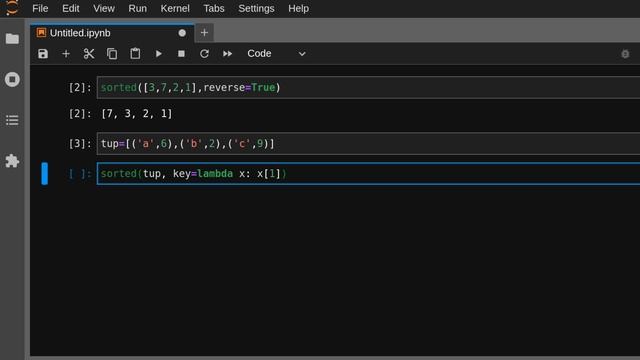
Task: Click in the tup= list definition cell
Action: [368, 143]
